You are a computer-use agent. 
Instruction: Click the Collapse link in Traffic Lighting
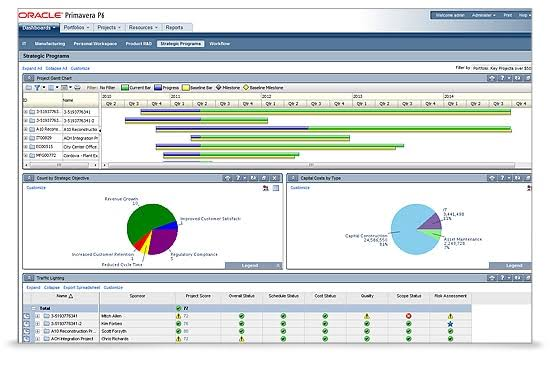(52, 287)
